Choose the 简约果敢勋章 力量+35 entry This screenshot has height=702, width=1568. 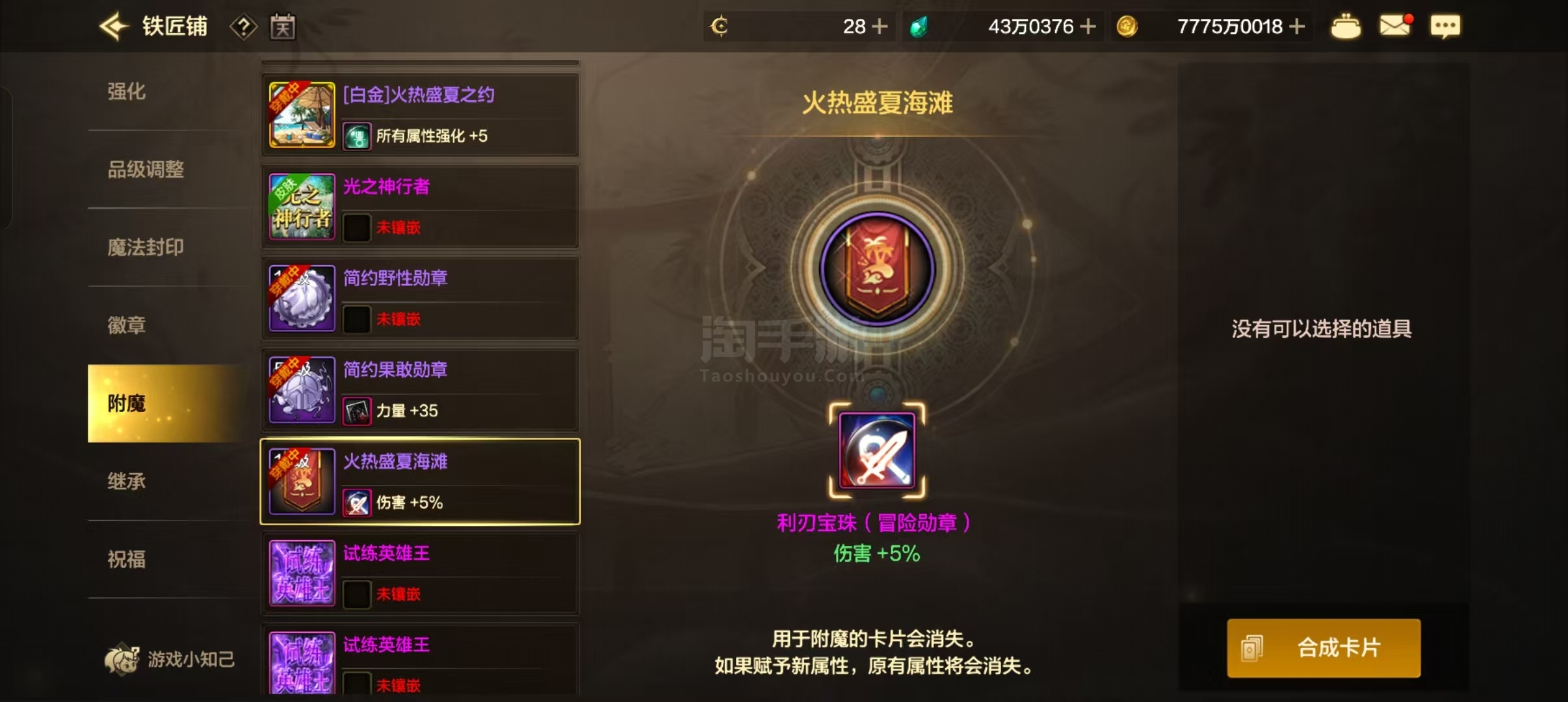(420, 390)
